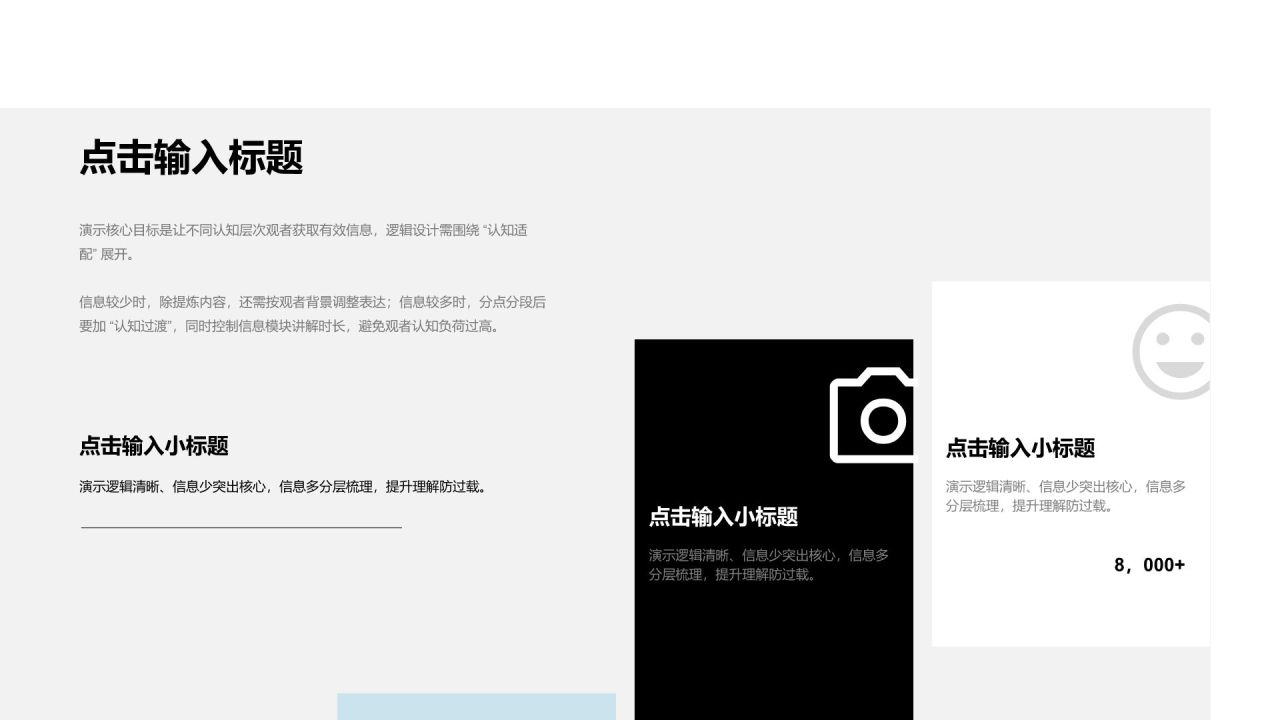Click the description text in the white card
This screenshot has width=1280, height=720.
coord(1065,496)
